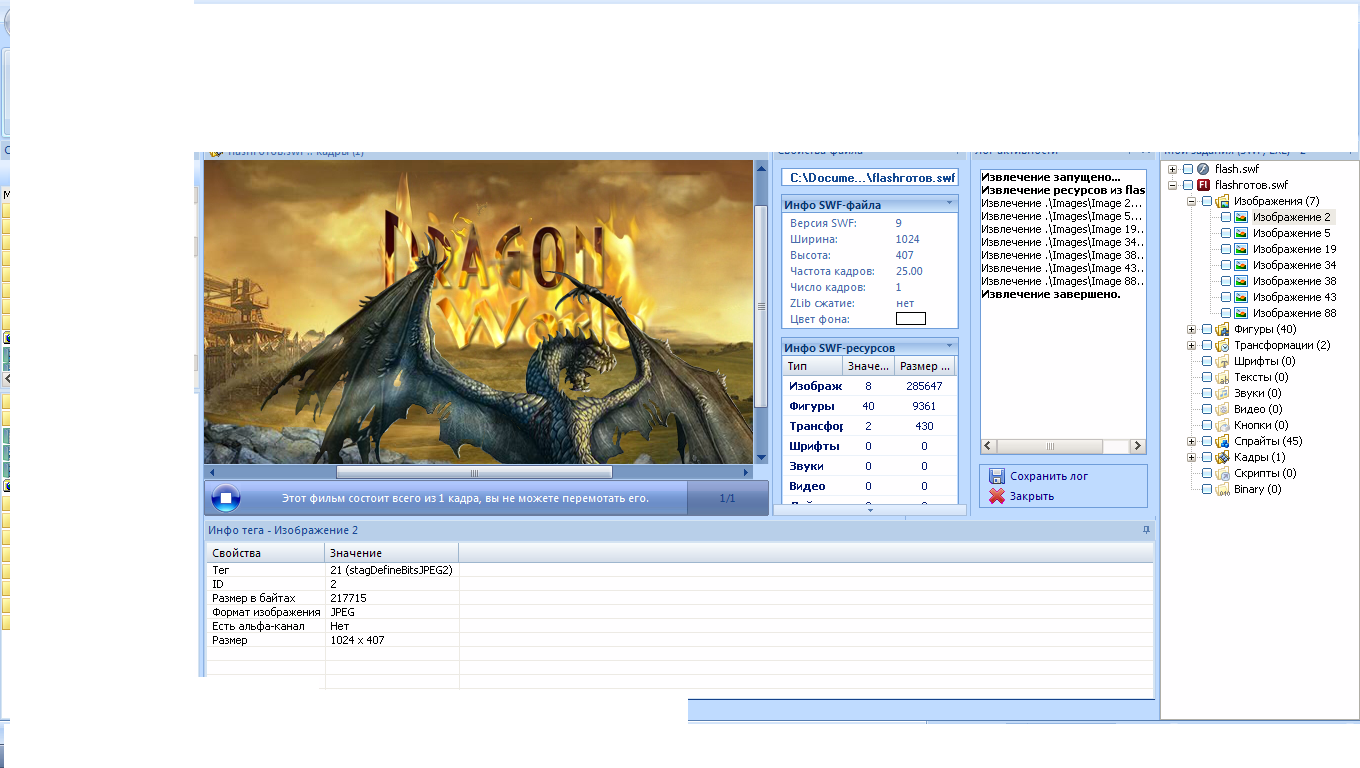Viewport: 1360px width, 768px height.
Task: Click the Кнопки (0) folder icon
Action: (x=1223, y=425)
